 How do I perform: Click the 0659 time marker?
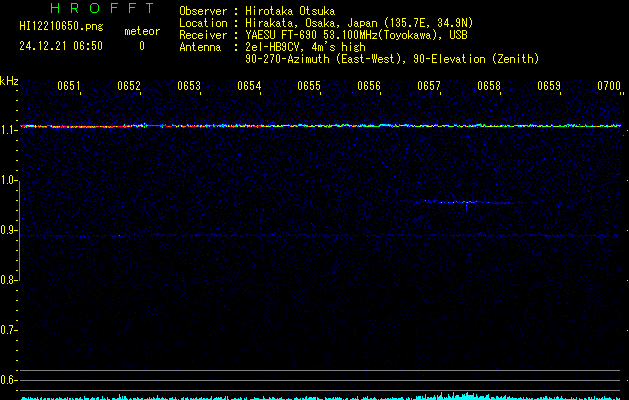(x=549, y=86)
